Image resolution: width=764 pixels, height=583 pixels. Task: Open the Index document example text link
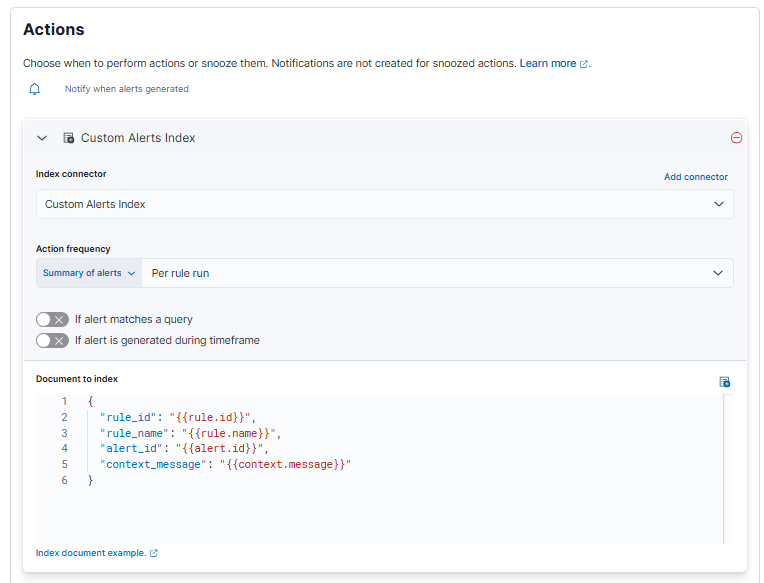tap(91, 553)
